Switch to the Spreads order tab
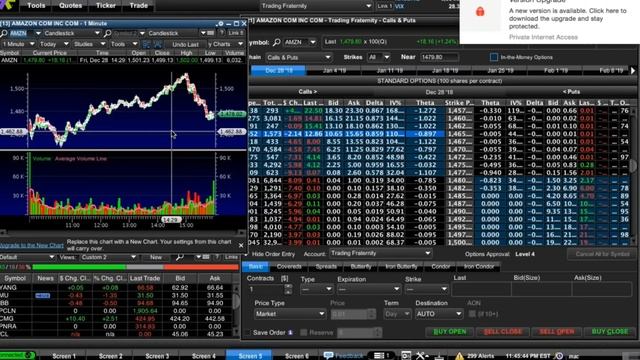The width and height of the screenshot is (640, 360). pos(326,267)
